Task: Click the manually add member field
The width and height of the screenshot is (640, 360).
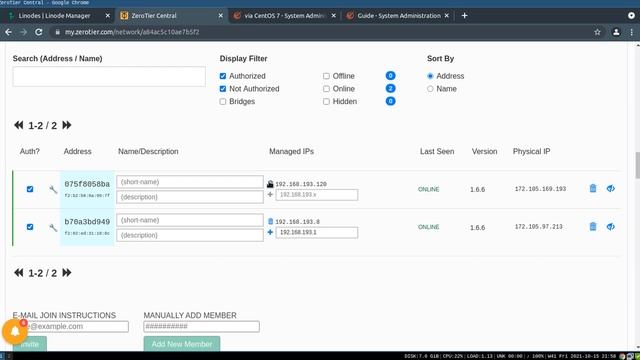Action: click(x=202, y=327)
